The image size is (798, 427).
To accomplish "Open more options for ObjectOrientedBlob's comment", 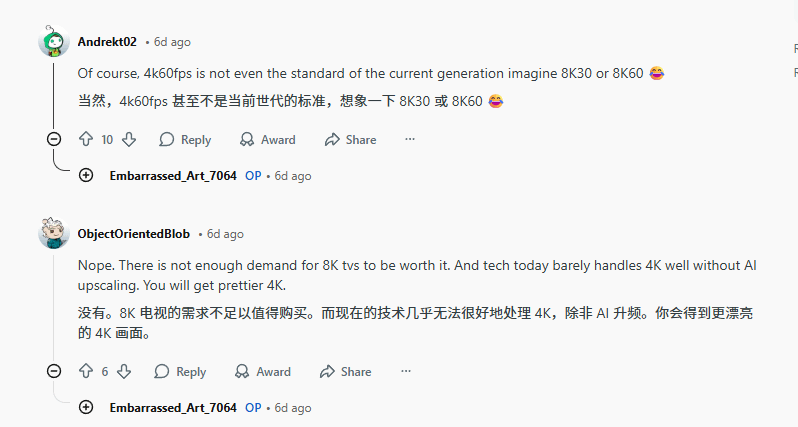I will coord(405,372).
